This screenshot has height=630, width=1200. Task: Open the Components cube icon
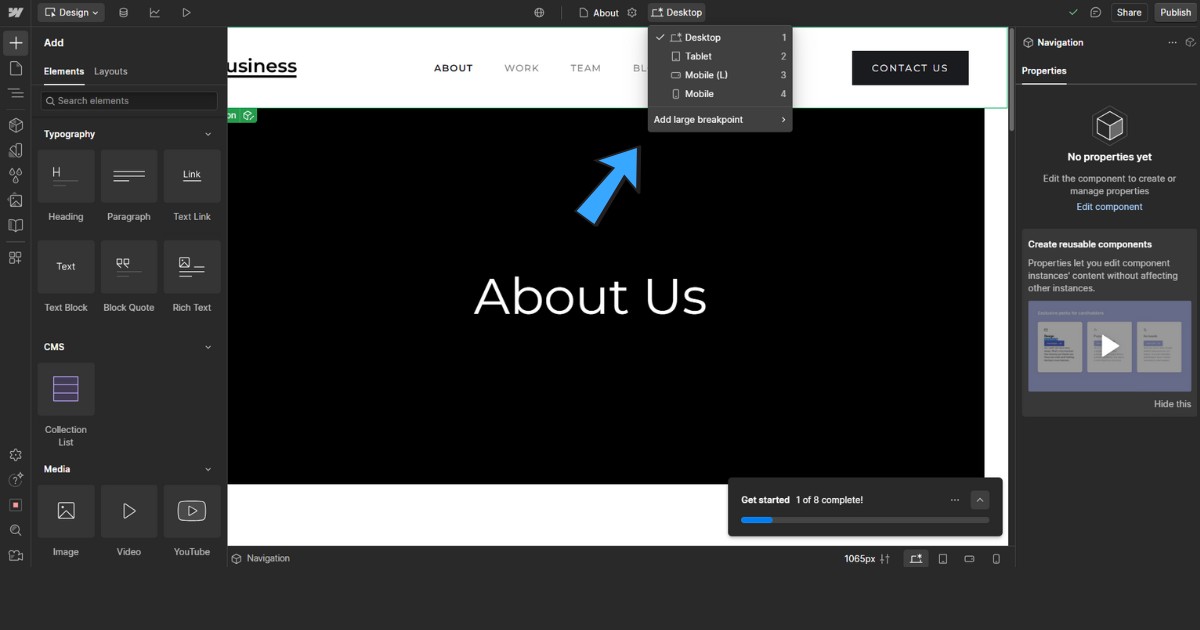coord(15,125)
